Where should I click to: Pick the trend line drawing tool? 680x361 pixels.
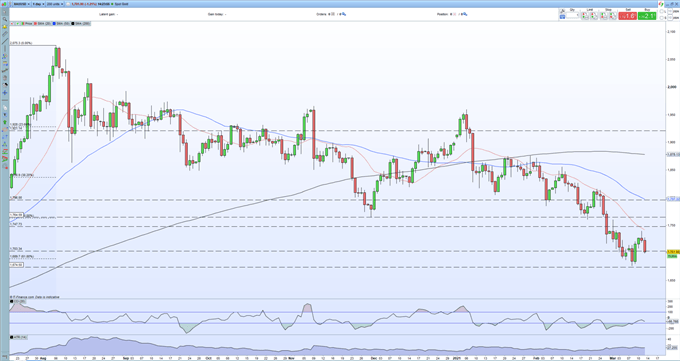tap(5, 41)
